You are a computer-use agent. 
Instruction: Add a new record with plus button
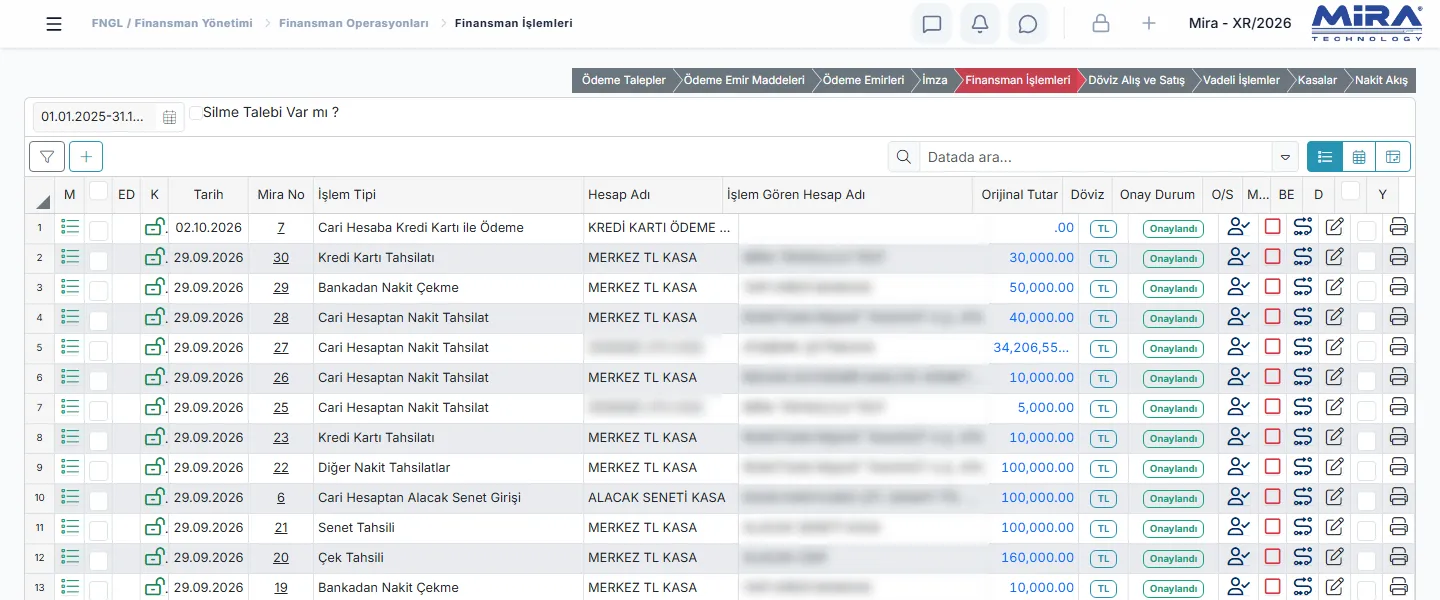tap(86, 157)
